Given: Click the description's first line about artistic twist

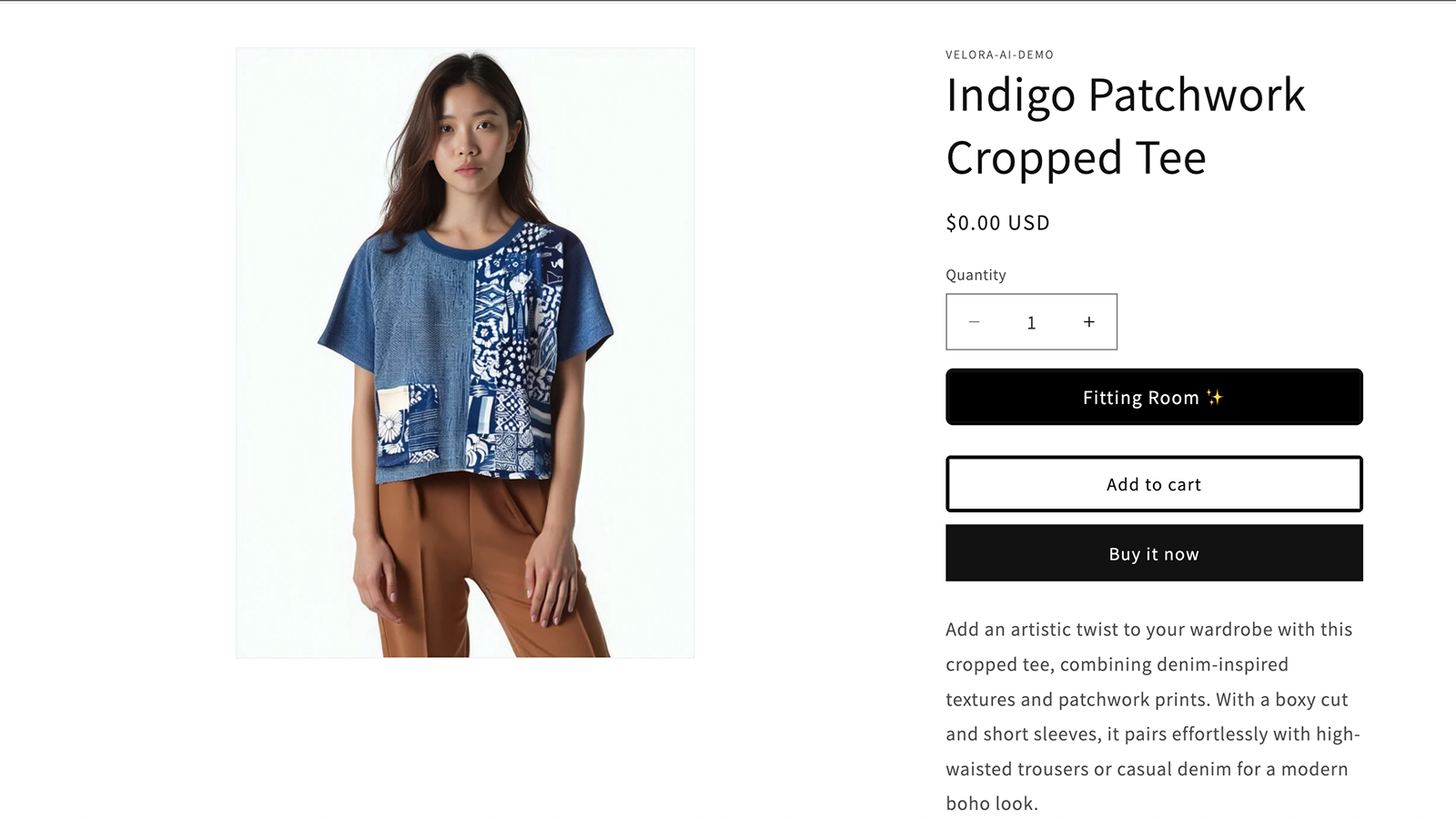Looking at the screenshot, I should pos(1148,630).
